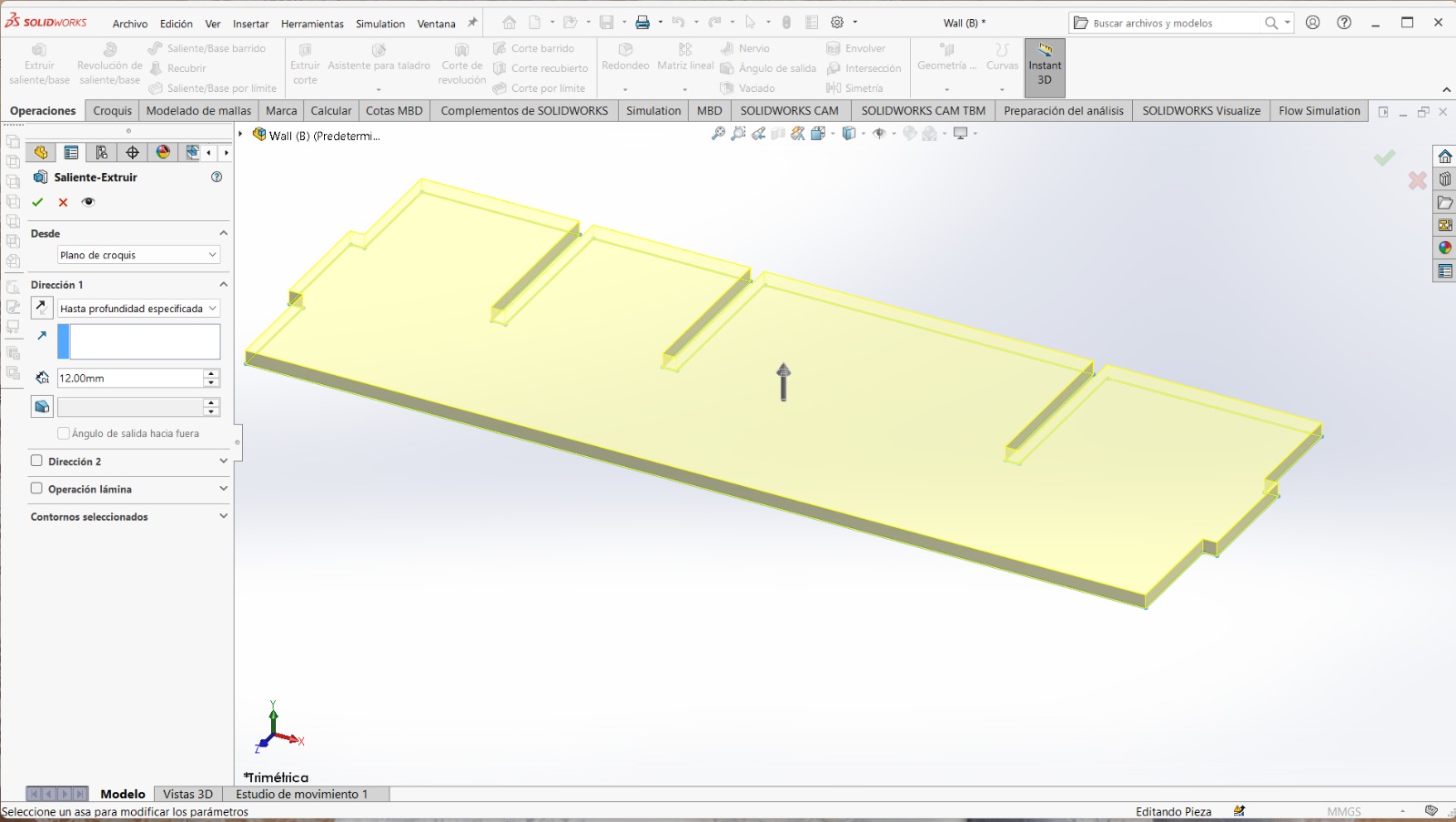The width and height of the screenshot is (1456, 822).
Task: Open SOLIDWORKS Resources home in task pane
Action: click(1445, 157)
